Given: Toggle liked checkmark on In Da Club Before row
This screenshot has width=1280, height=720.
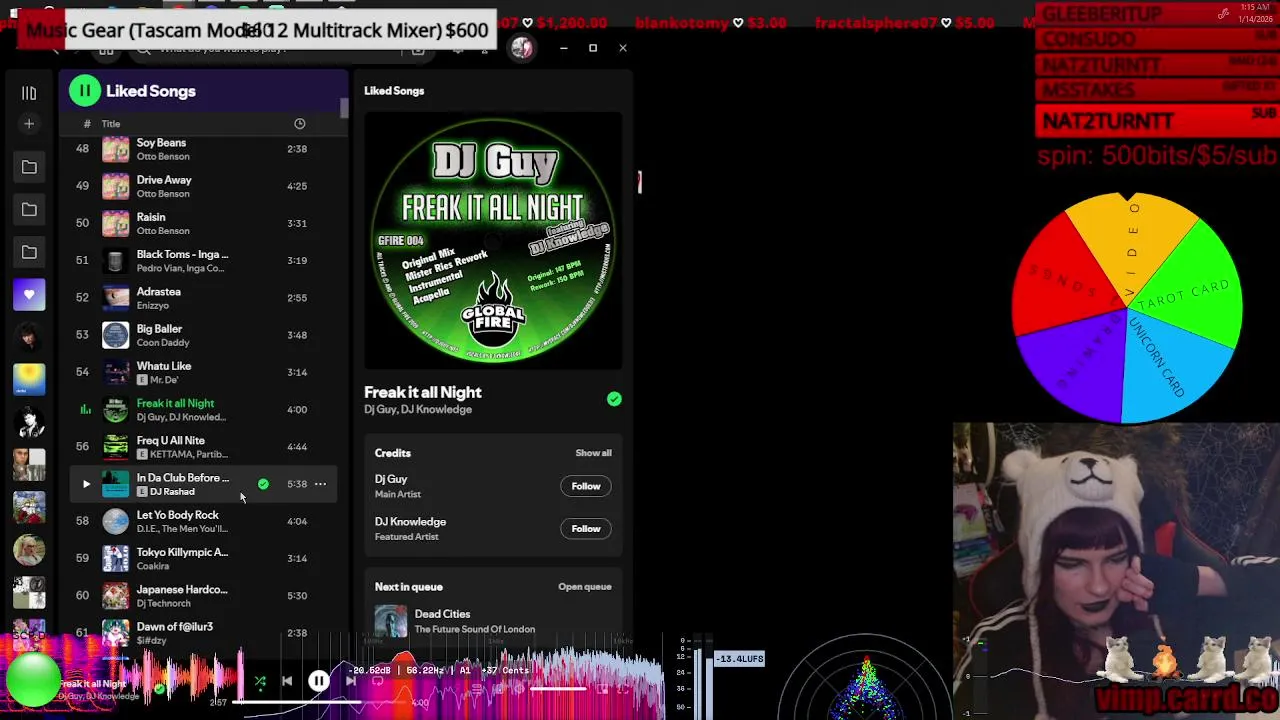Looking at the screenshot, I should 263,484.
